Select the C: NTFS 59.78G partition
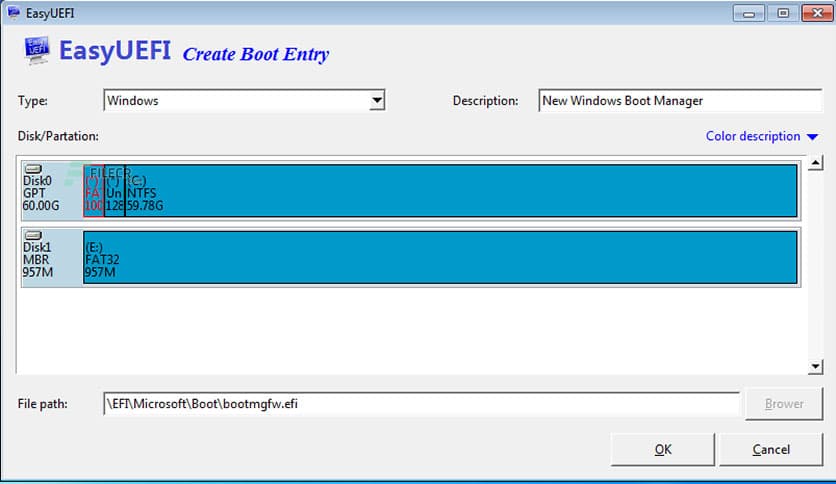This screenshot has height=484, width=836. pyautogui.click(x=461, y=190)
